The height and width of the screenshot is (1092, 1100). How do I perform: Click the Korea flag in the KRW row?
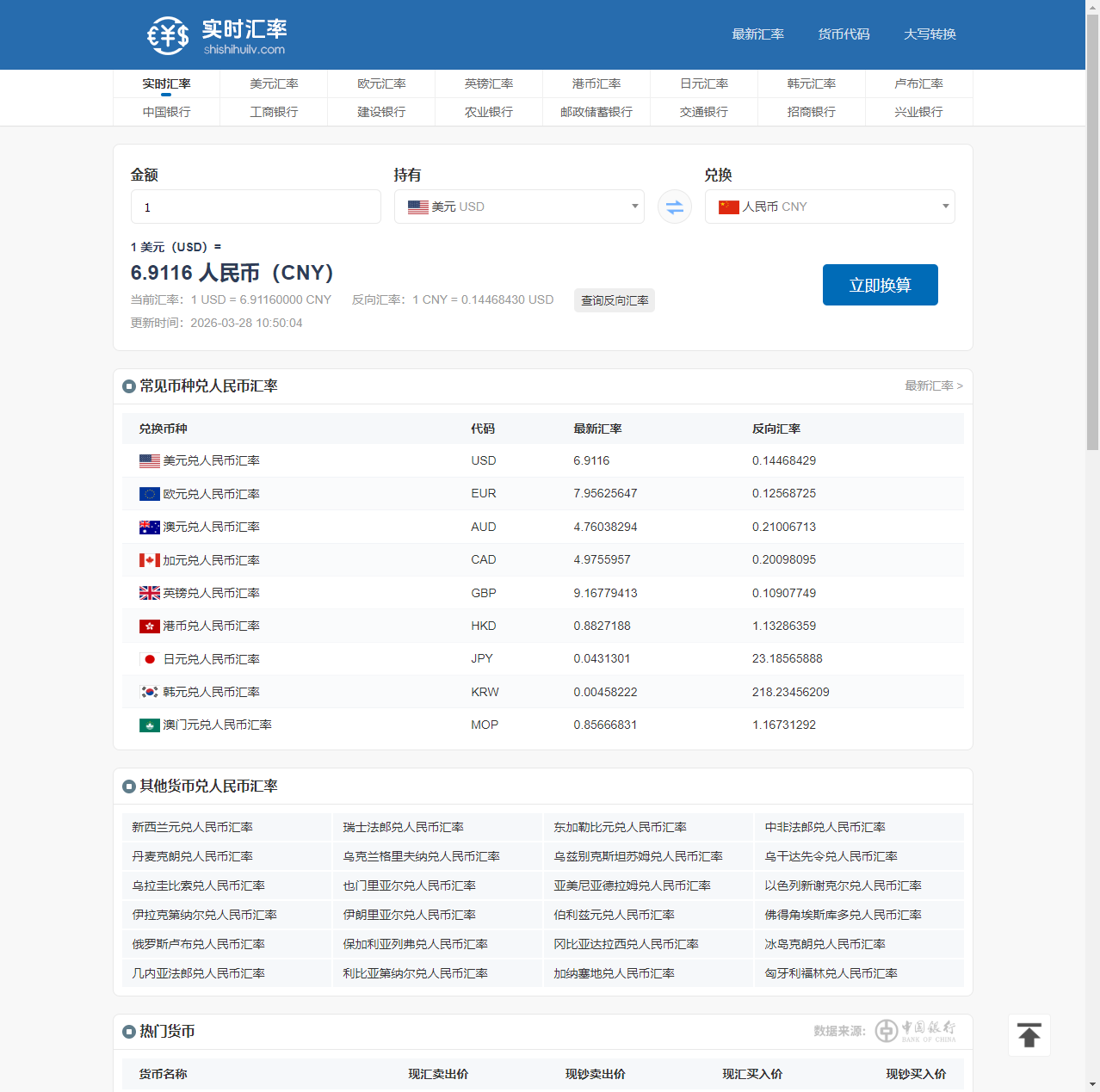tap(148, 691)
